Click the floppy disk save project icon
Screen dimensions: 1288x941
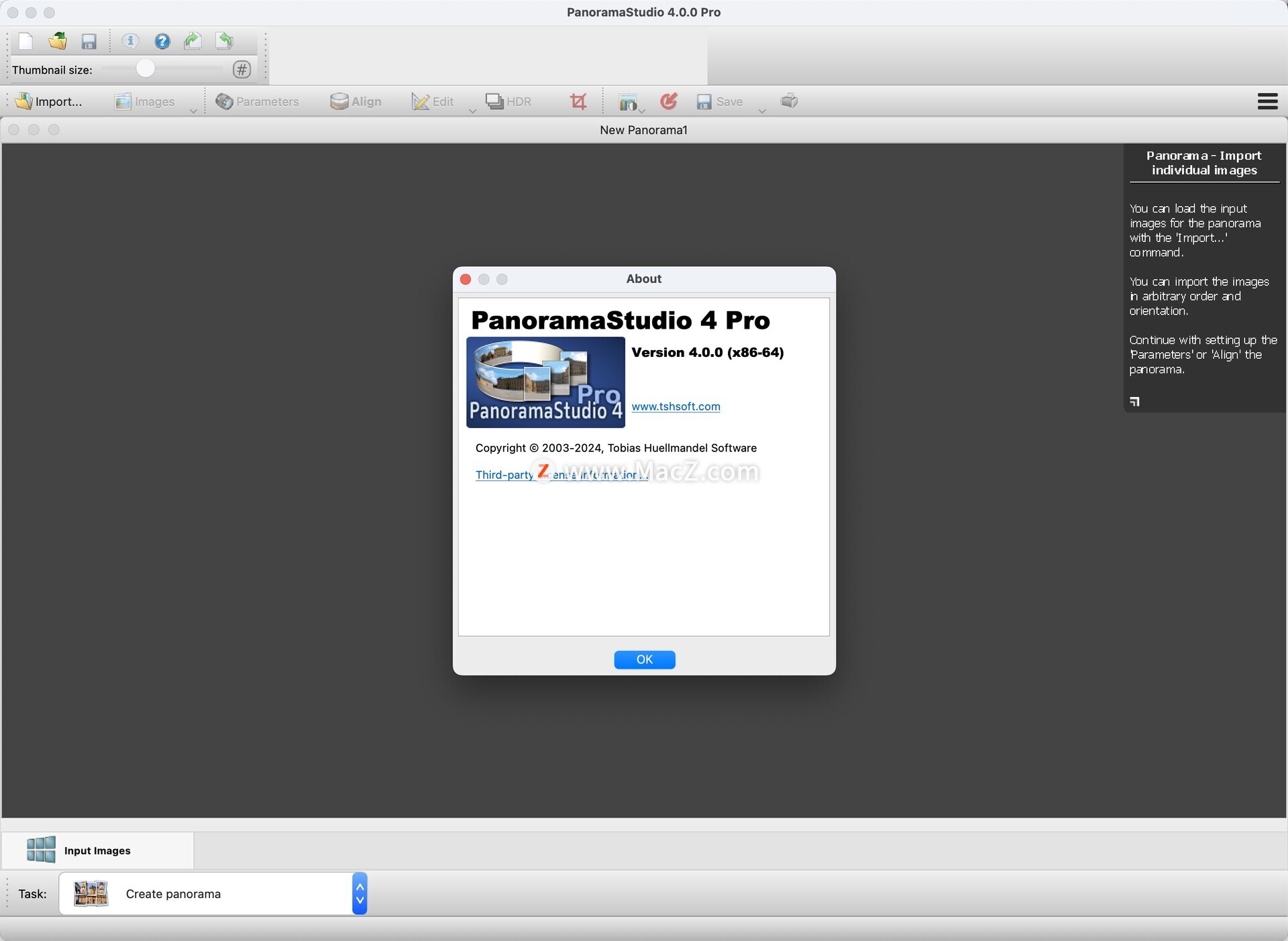point(89,42)
